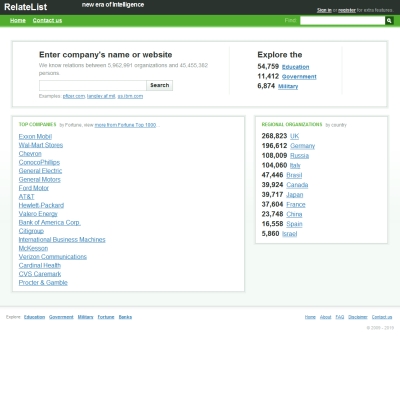Image resolution: width=400 pixels, height=400 pixels.
Task: Open Bank of America Corp. link
Action: click(50, 222)
